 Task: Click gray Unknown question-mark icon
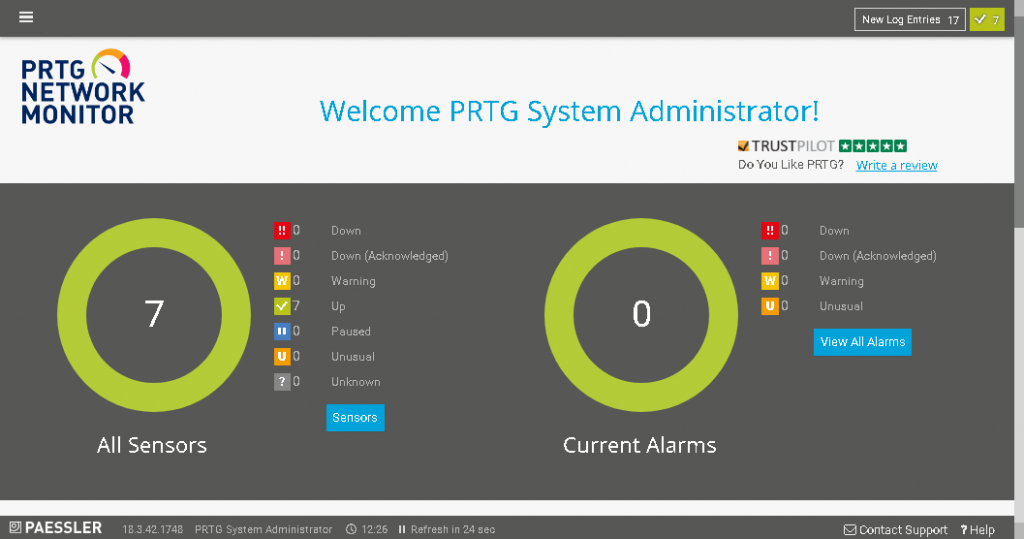click(281, 382)
